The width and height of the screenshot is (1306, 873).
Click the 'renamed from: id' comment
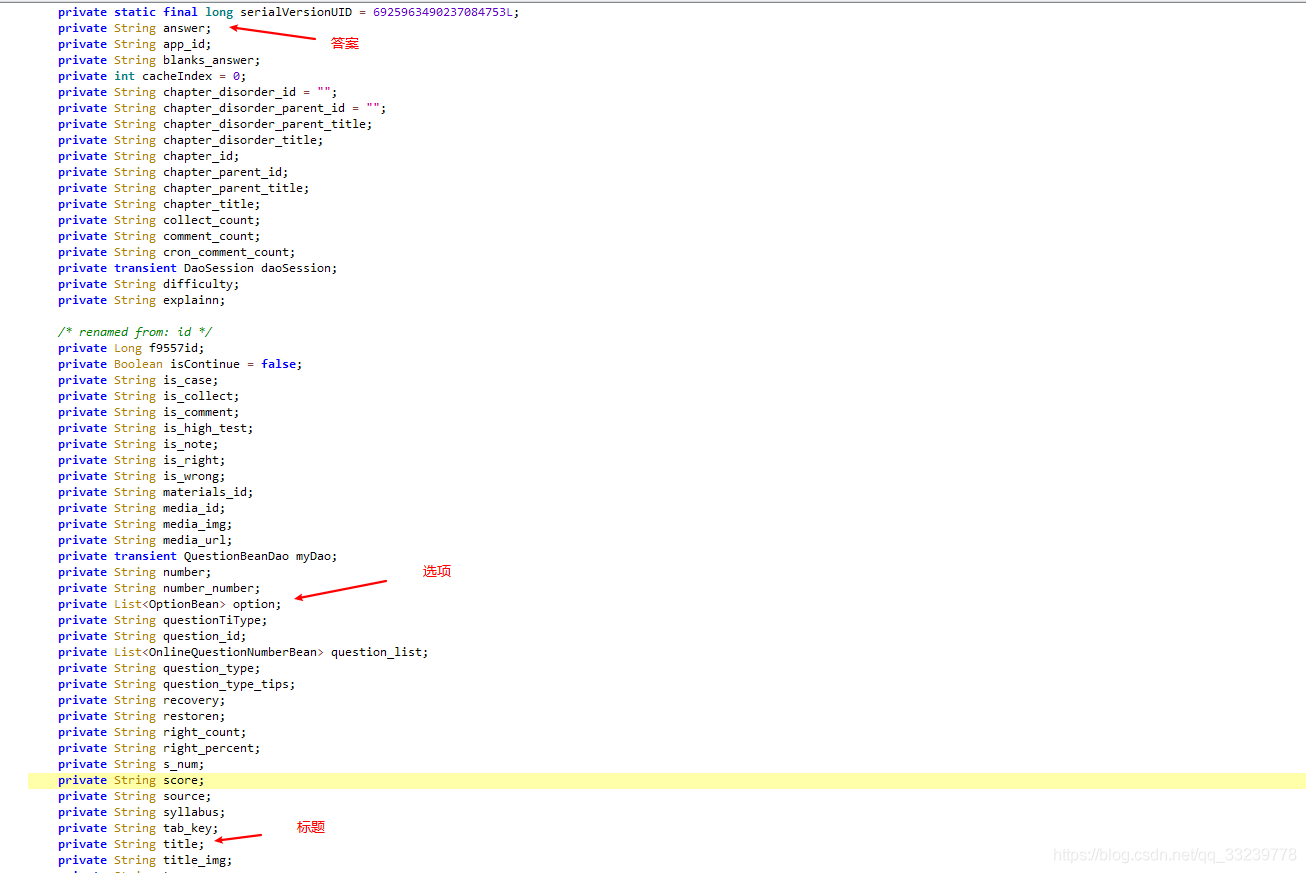(x=135, y=332)
